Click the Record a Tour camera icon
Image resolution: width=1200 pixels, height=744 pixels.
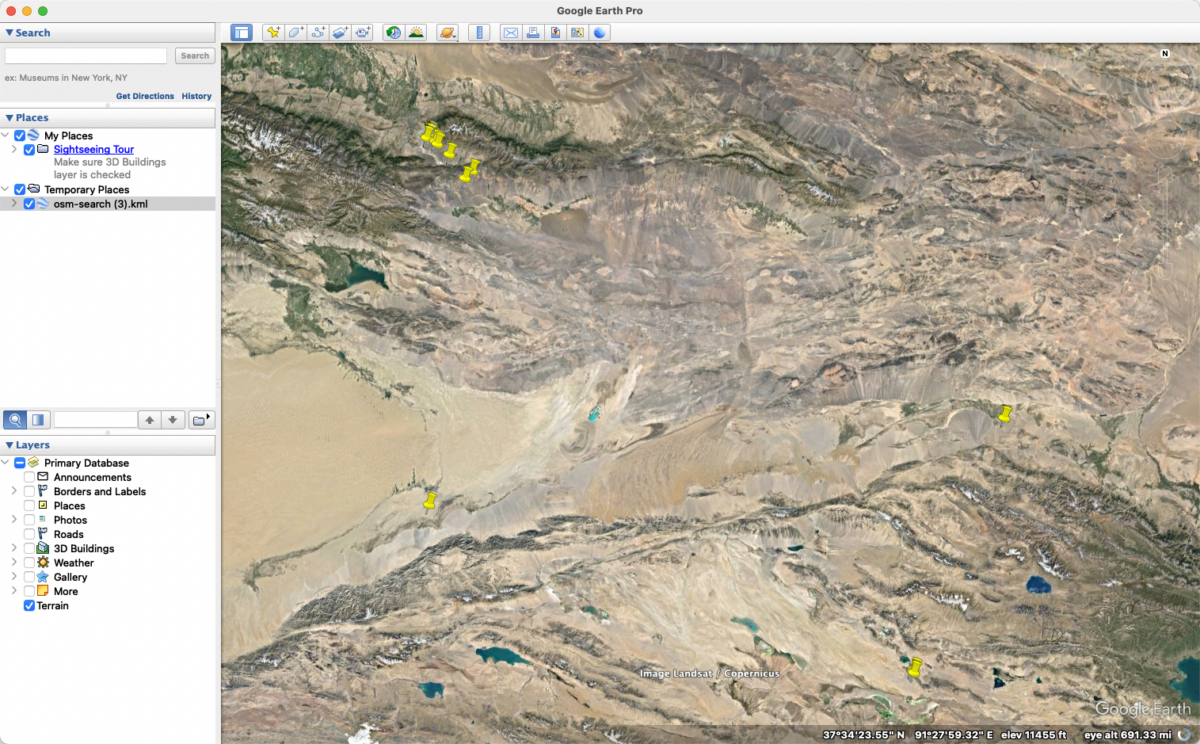(x=363, y=32)
